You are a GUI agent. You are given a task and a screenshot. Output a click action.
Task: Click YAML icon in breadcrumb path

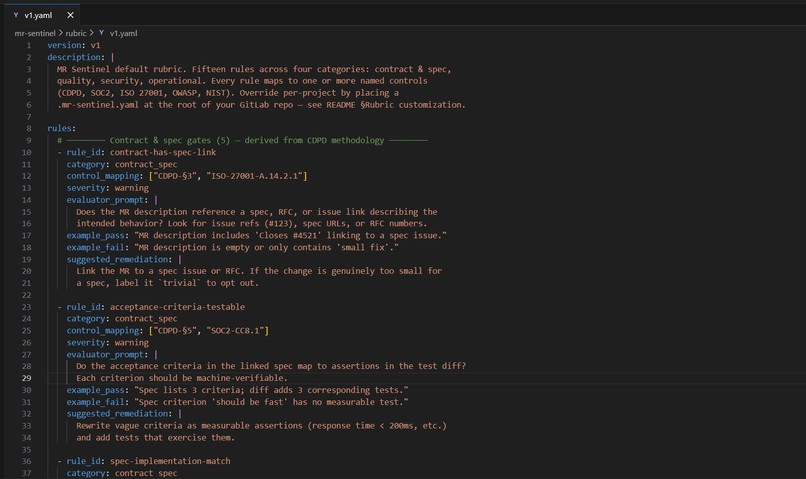point(102,33)
